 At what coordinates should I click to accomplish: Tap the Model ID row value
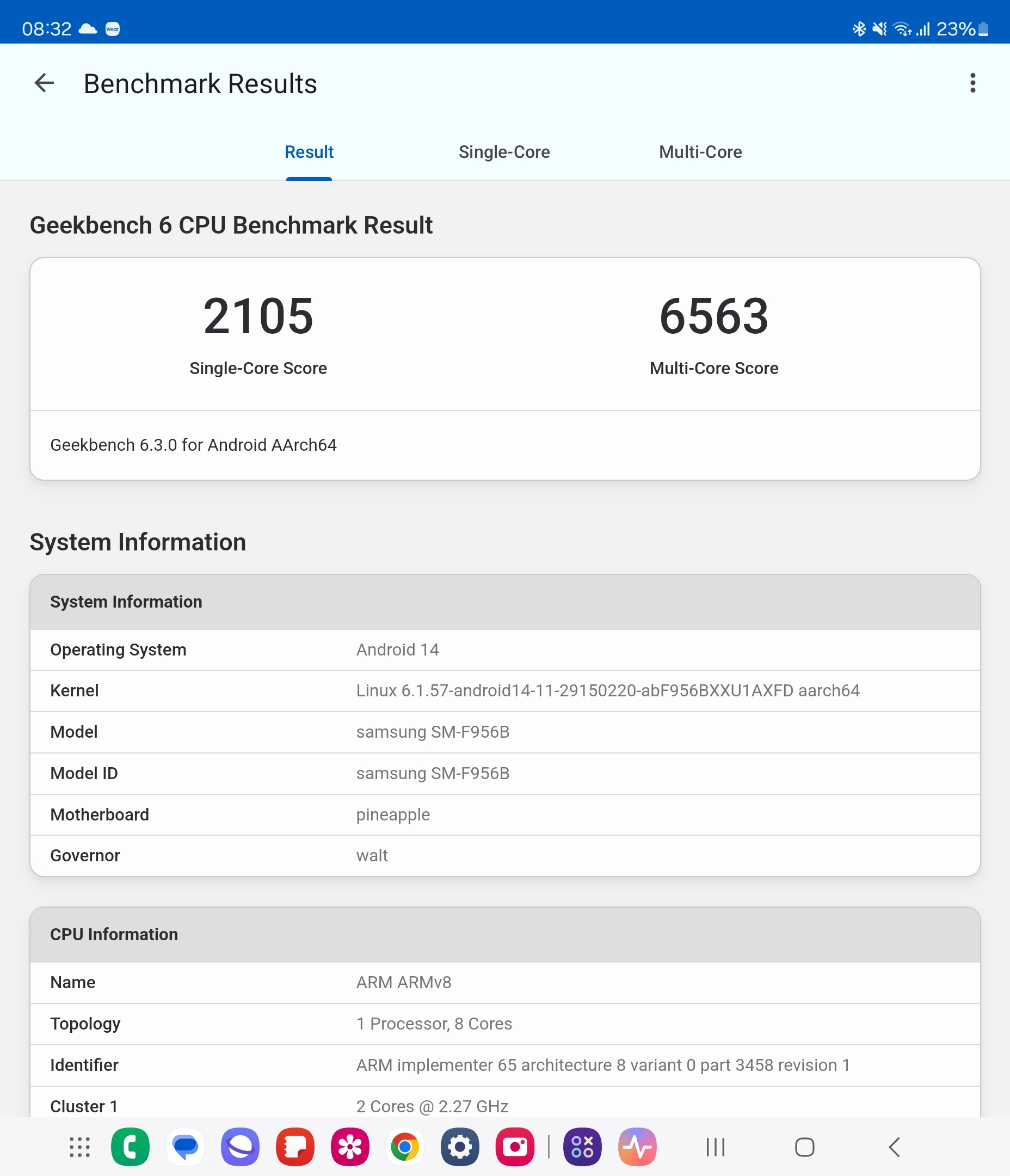click(x=433, y=774)
